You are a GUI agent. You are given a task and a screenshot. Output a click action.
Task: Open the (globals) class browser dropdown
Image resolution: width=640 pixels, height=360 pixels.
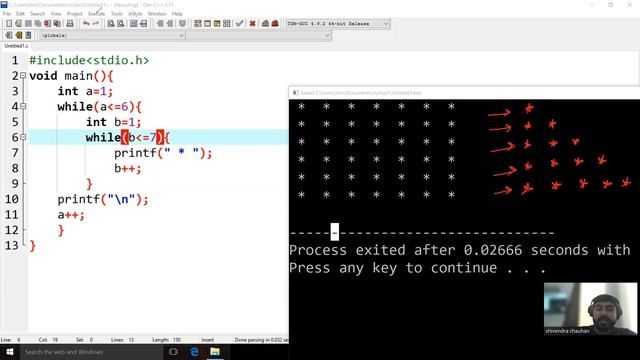[112, 36]
